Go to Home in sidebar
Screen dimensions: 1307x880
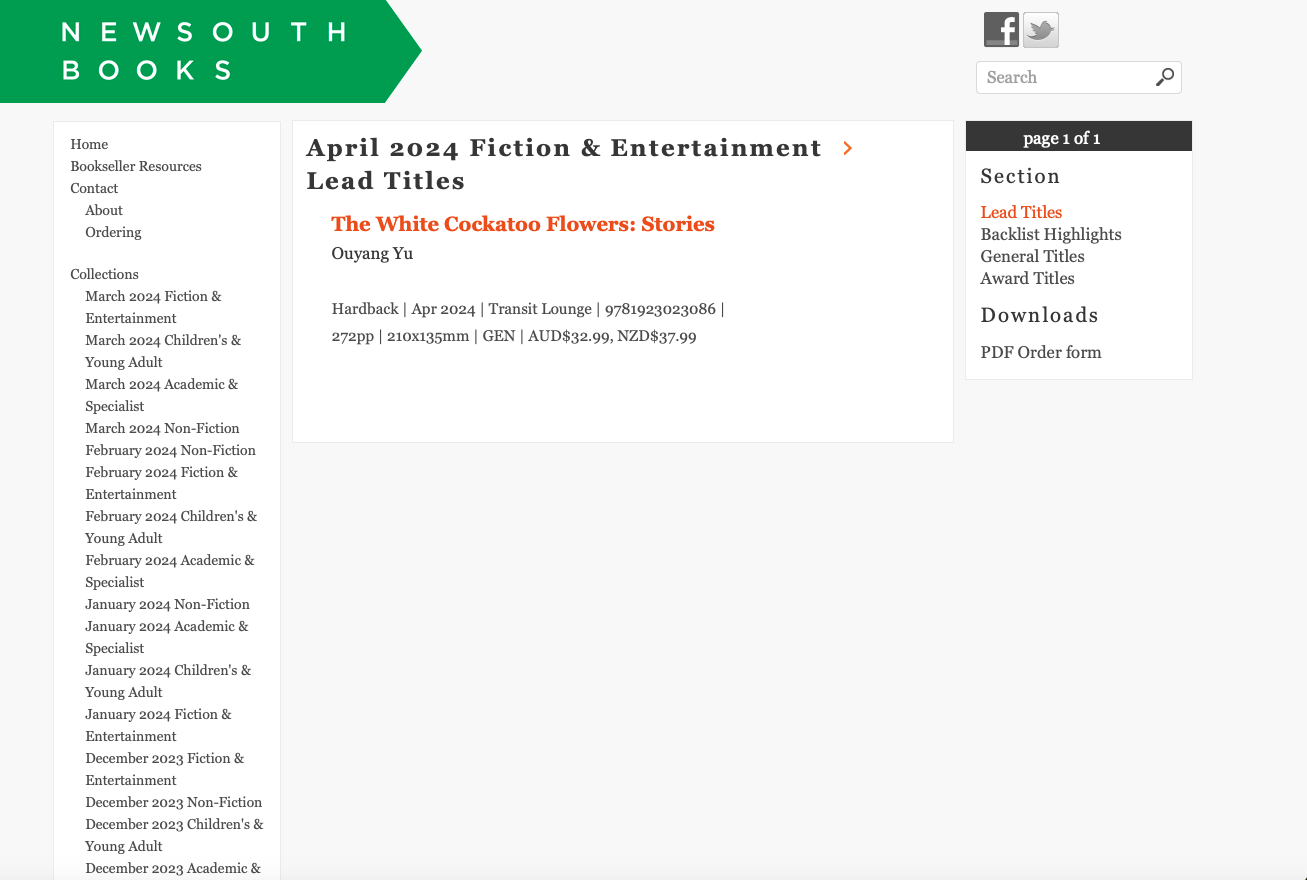click(89, 144)
